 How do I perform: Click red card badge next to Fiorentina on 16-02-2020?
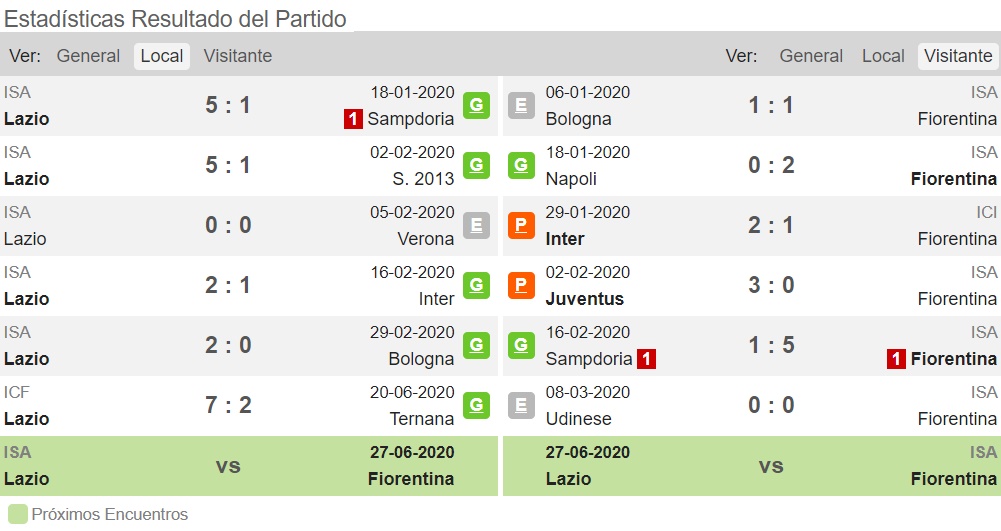click(x=896, y=359)
